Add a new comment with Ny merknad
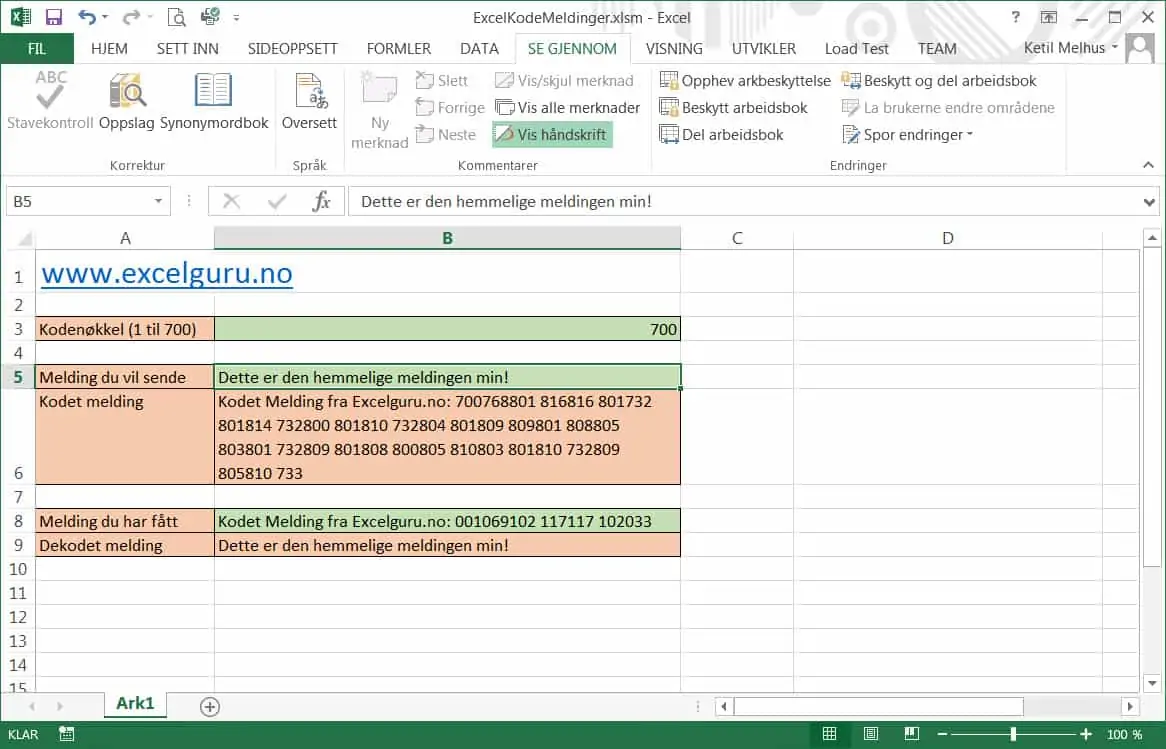1166x749 pixels. click(x=379, y=110)
